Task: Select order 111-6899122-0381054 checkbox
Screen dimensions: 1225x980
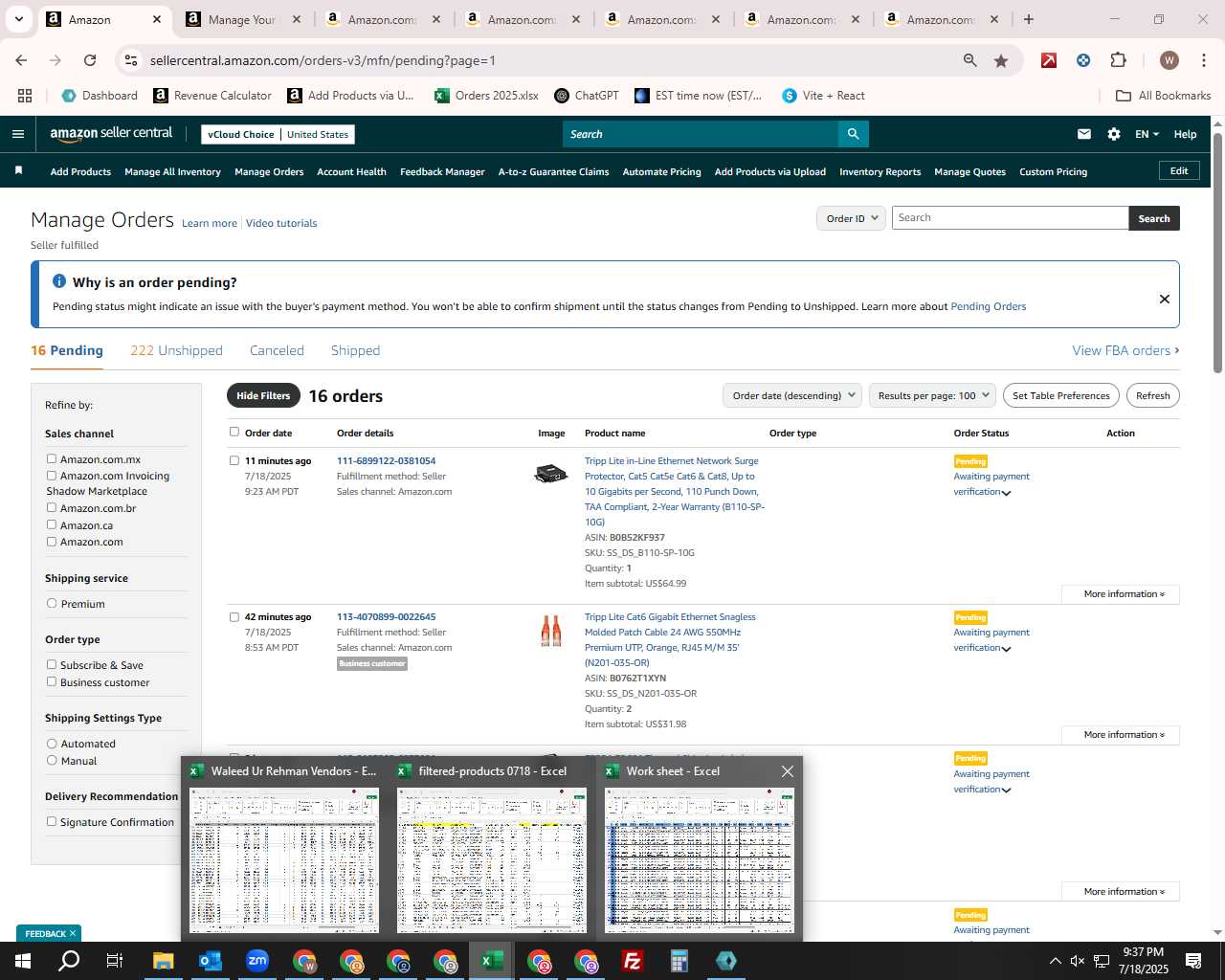Action: click(x=234, y=460)
